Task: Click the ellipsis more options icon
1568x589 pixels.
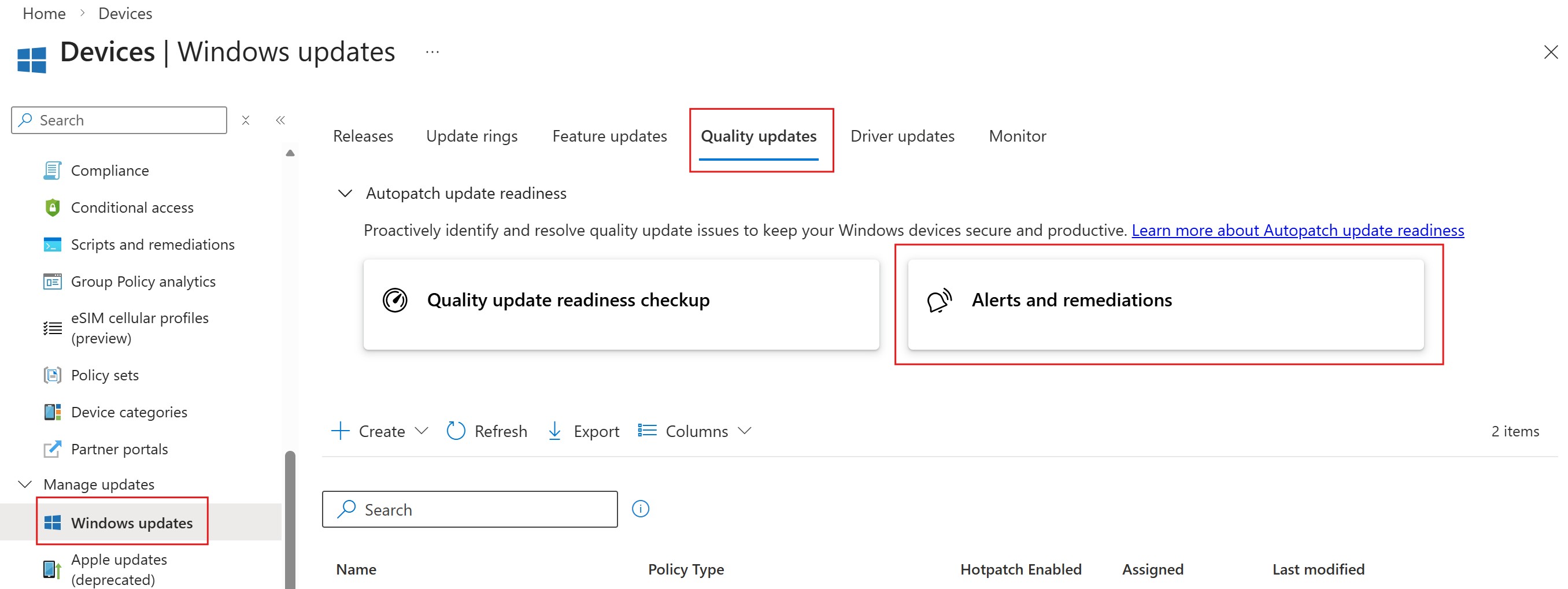Action: tap(432, 53)
